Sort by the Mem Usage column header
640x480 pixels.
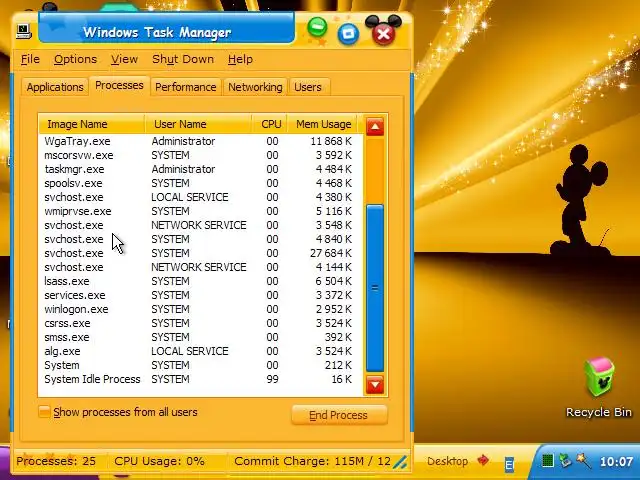coord(322,124)
